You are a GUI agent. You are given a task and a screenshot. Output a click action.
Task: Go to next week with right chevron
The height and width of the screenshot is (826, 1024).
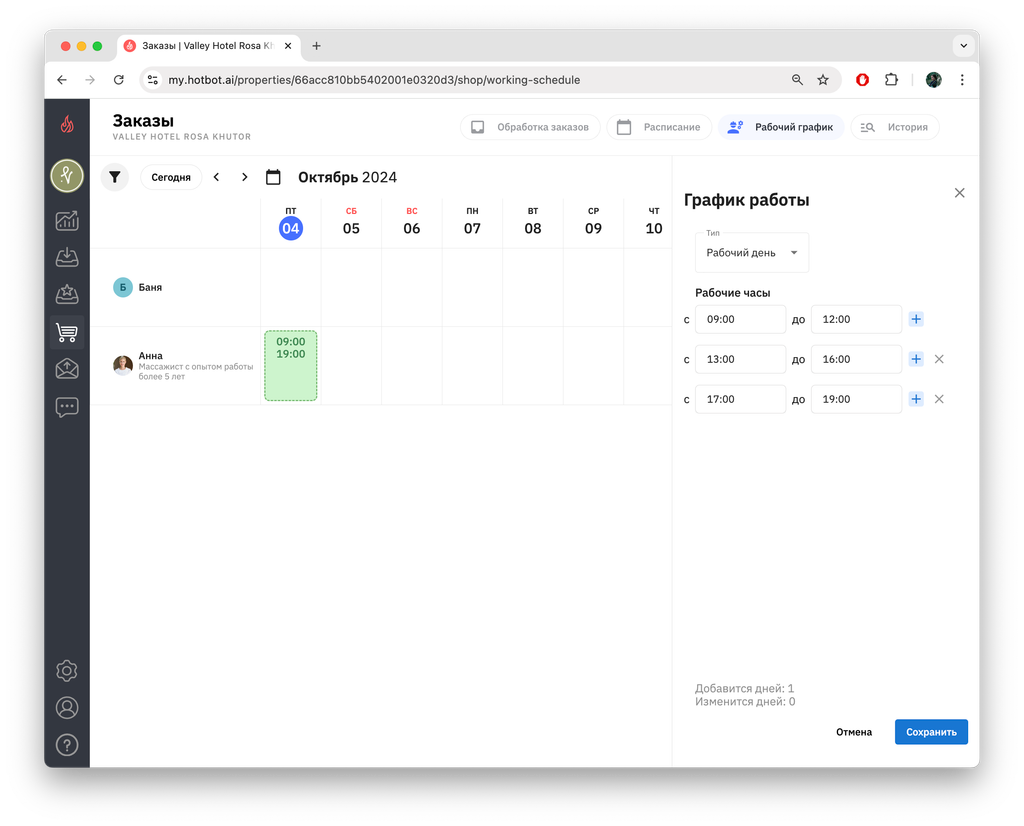(x=244, y=177)
